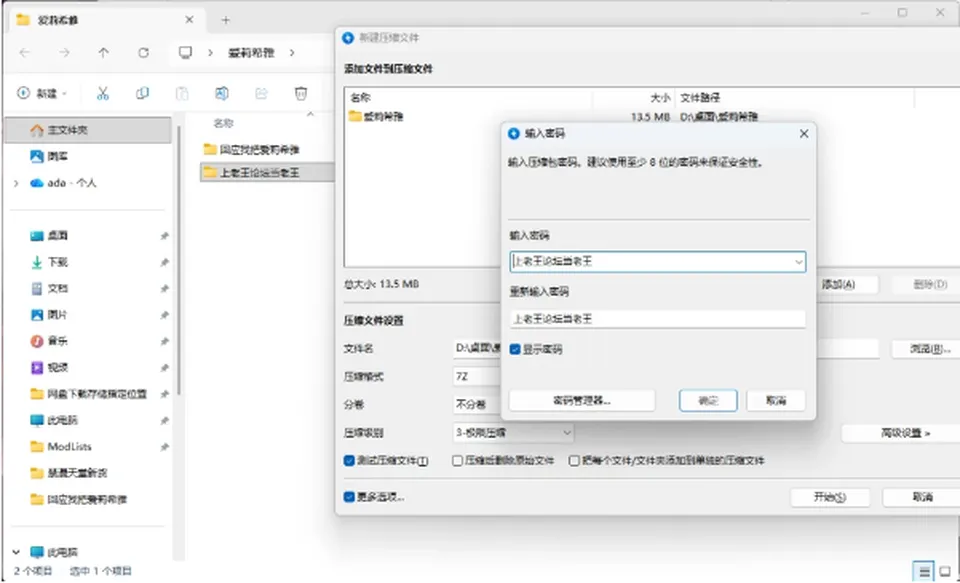This screenshot has width=960, height=583.
Task: Expand the ada OneDrive tree node
Action: (16, 182)
